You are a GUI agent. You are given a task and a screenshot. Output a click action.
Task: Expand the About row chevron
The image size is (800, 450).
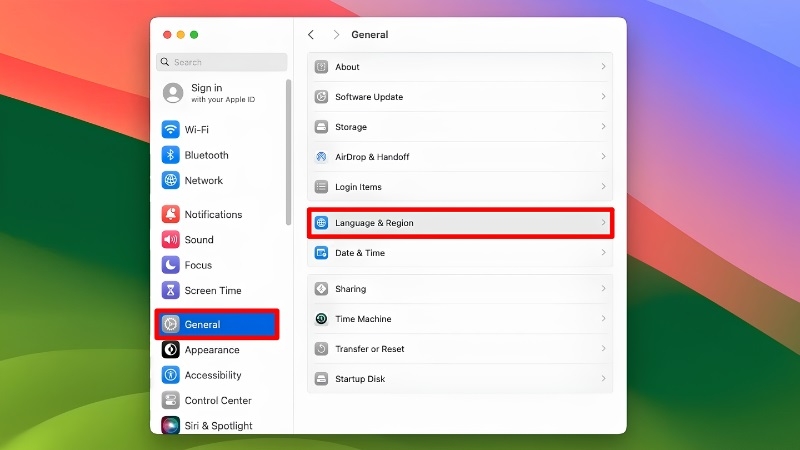coord(603,66)
